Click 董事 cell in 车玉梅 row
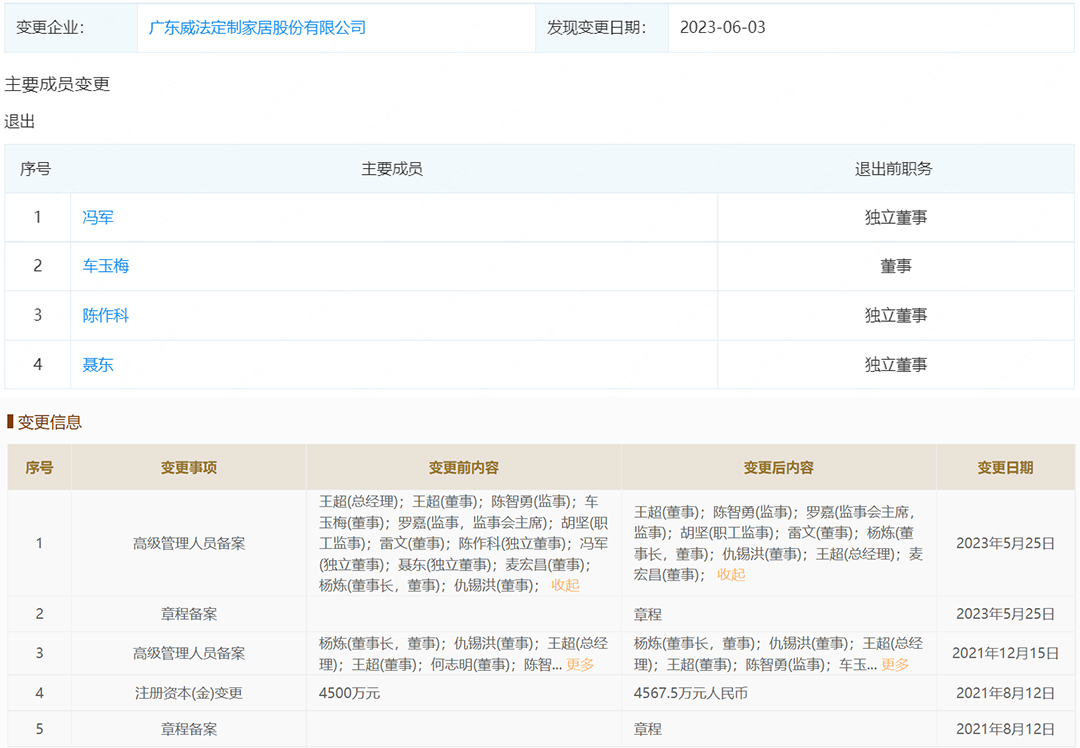The height and width of the screenshot is (748, 1080). point(895,266)
